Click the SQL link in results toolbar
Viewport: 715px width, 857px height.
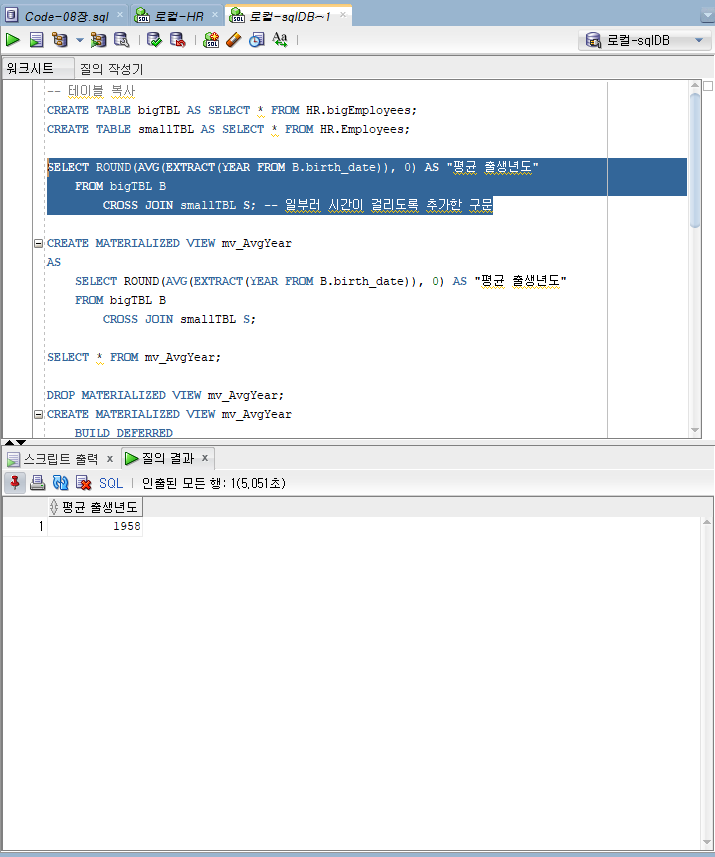click(111, 483)
